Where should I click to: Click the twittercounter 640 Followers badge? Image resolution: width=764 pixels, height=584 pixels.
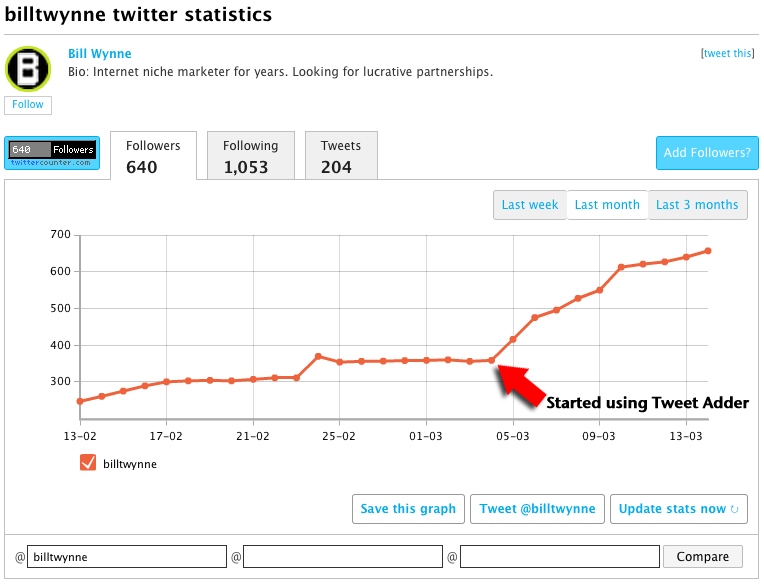point(52,153)
